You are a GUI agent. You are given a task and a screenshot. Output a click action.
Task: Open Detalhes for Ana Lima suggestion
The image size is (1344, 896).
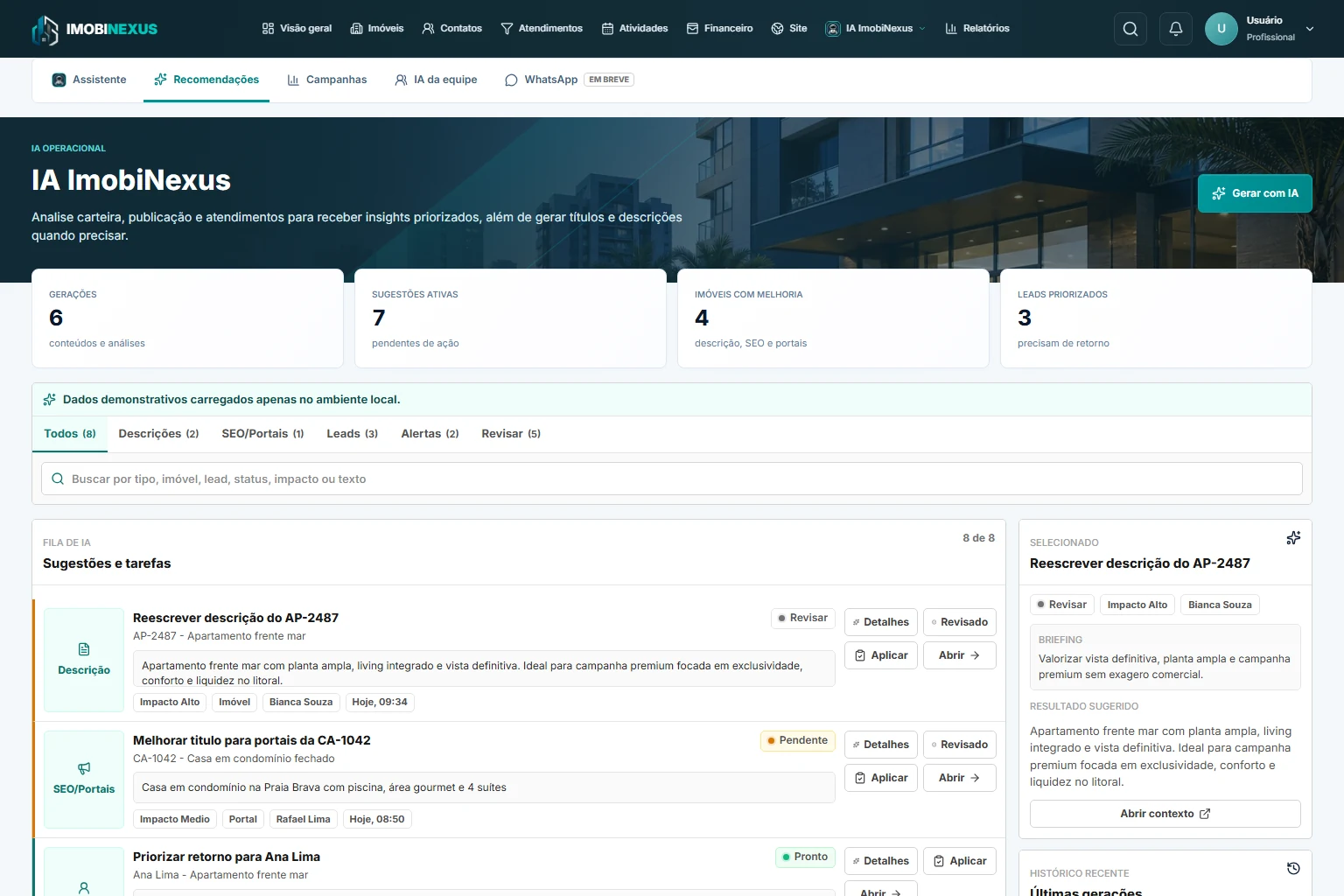(x=881, y=861)
